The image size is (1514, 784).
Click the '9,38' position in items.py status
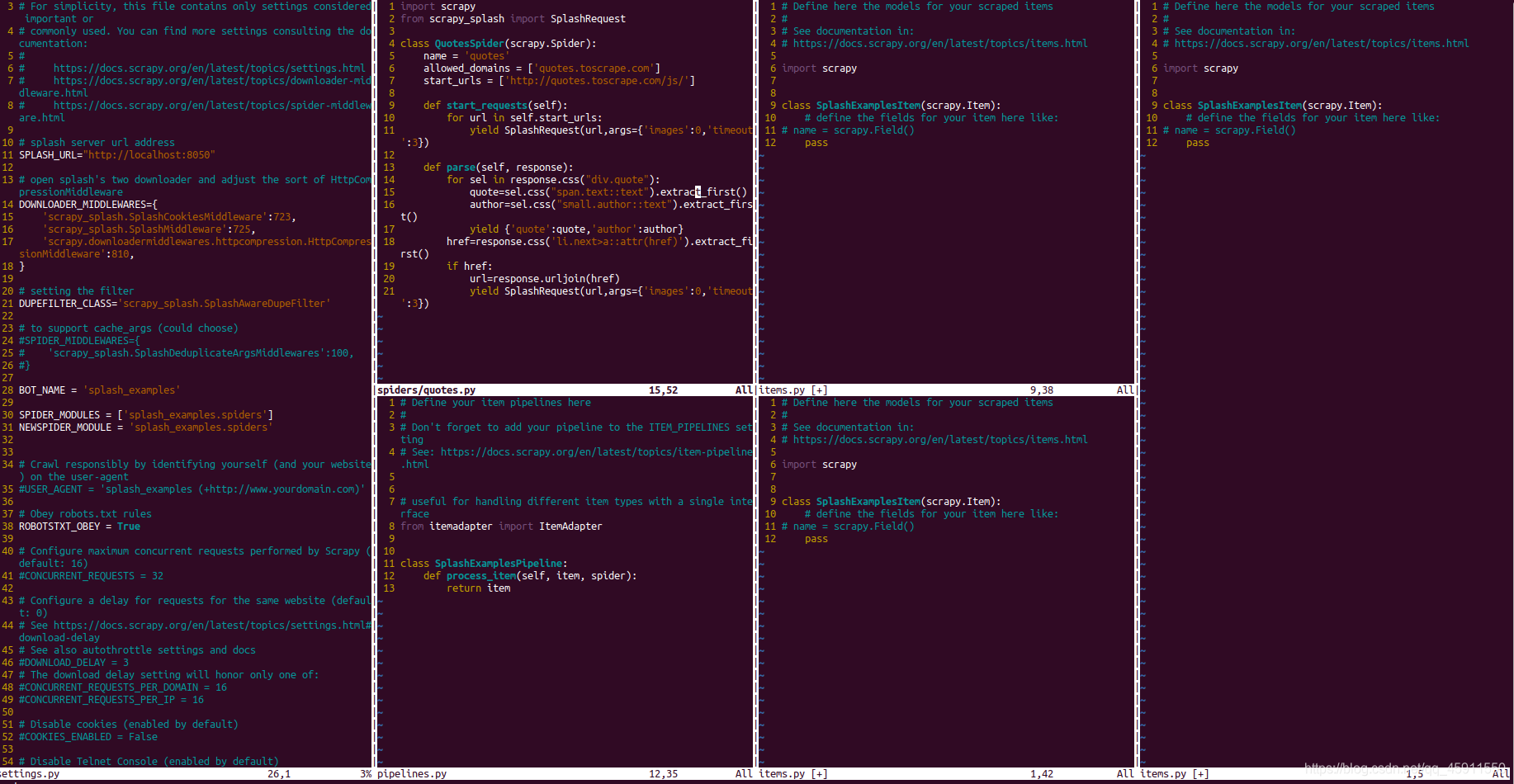click(x=1041, y=390)
